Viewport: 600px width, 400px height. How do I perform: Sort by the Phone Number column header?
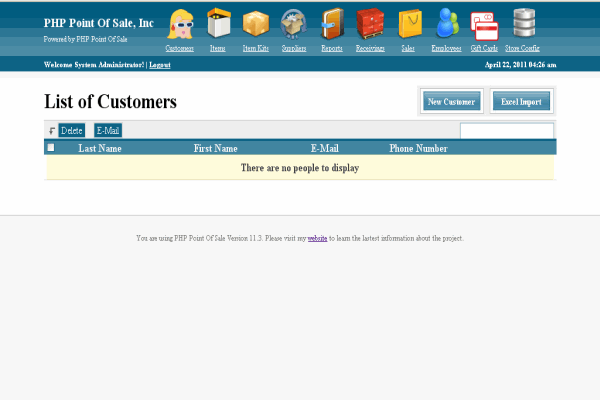point(418,148)
